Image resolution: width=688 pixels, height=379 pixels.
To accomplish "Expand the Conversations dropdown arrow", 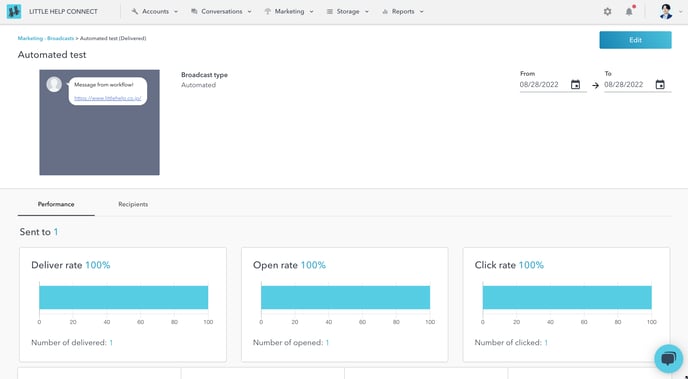I will coord(250,12).
